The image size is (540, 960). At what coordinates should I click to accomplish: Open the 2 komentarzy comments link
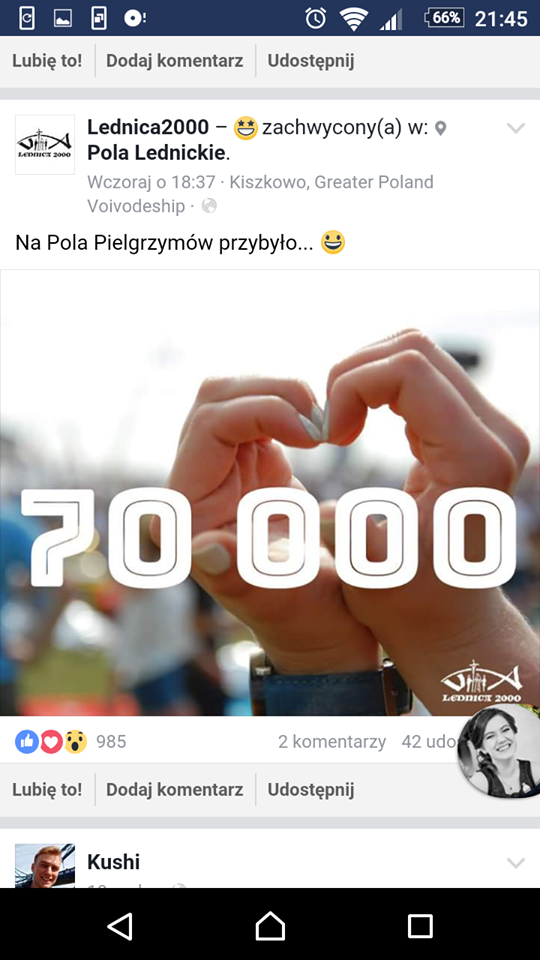[x=332, y=742]
